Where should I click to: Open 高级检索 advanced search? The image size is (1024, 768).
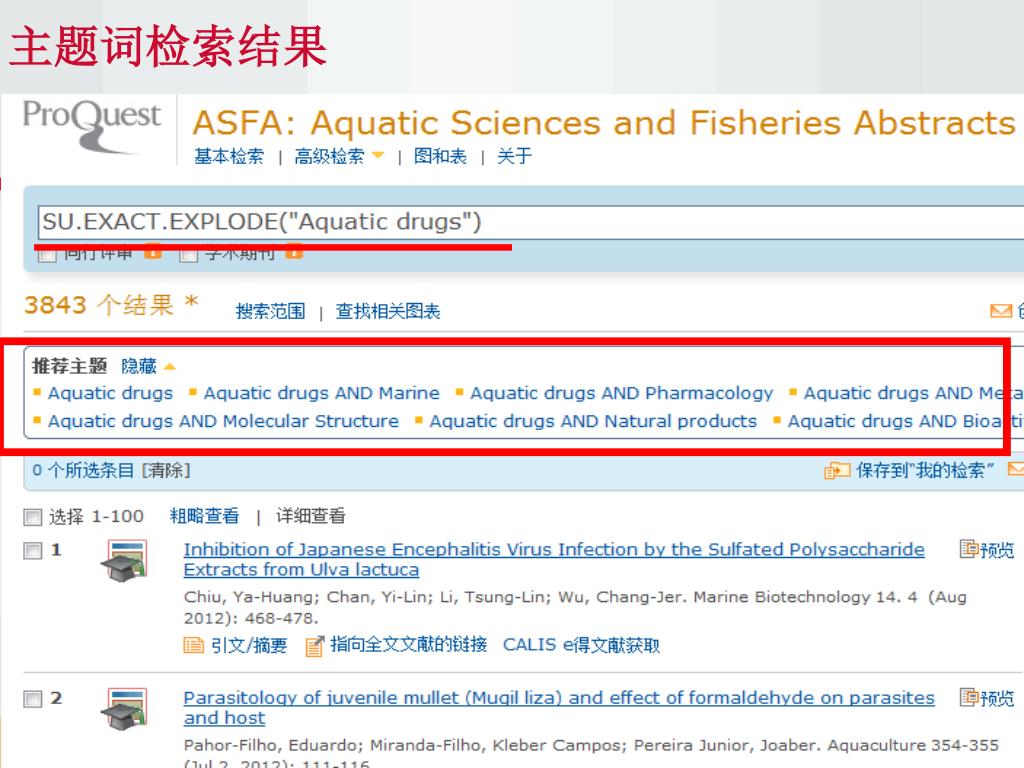click(329, 157)
